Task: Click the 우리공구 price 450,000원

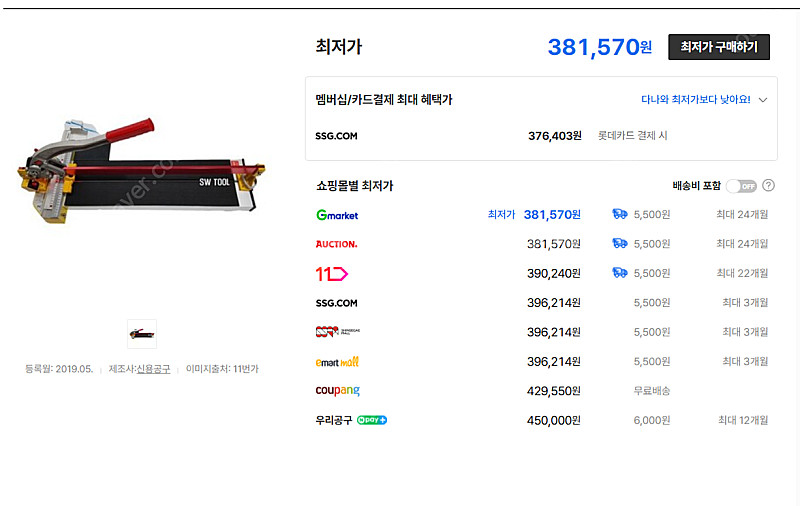Action: pyautogui.click(x=554, y=421)
